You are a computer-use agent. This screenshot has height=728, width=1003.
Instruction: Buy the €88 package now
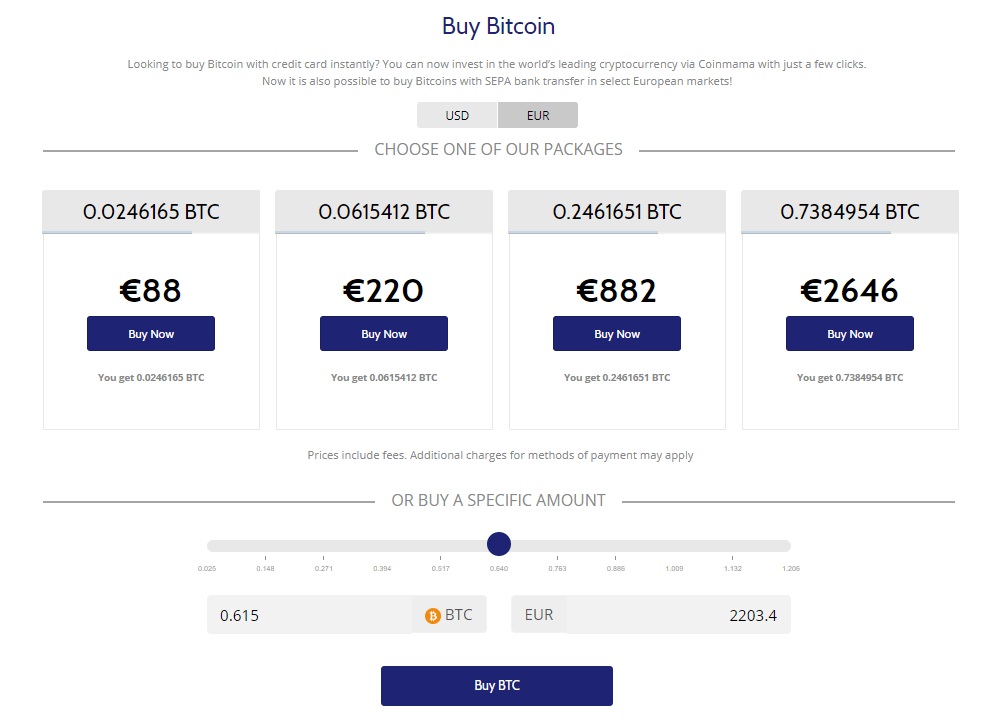pos(151,334)
